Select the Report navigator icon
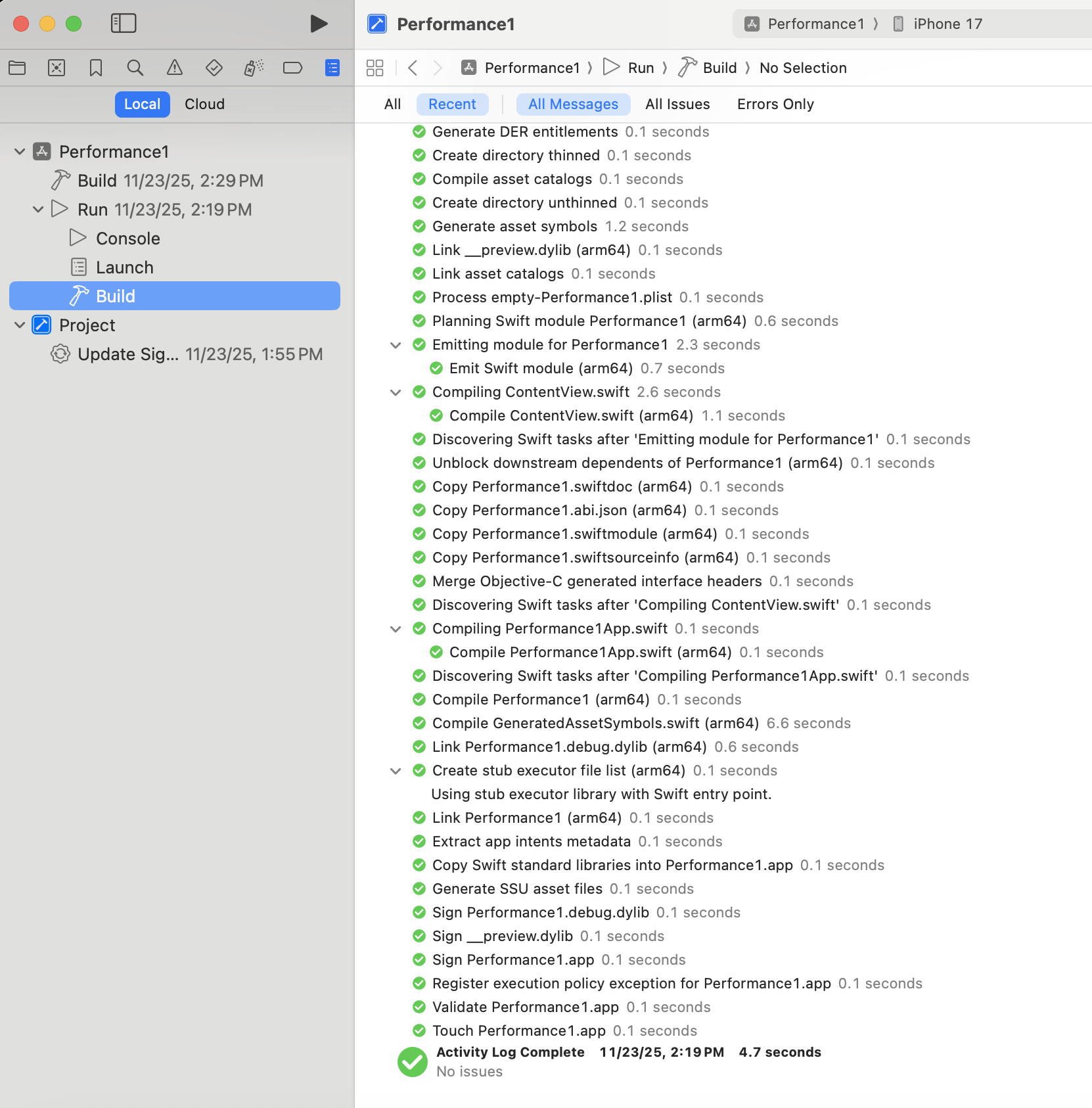Image resolution: width=1092 pixels, height=1108 pixels. click(x=332, y=68)
